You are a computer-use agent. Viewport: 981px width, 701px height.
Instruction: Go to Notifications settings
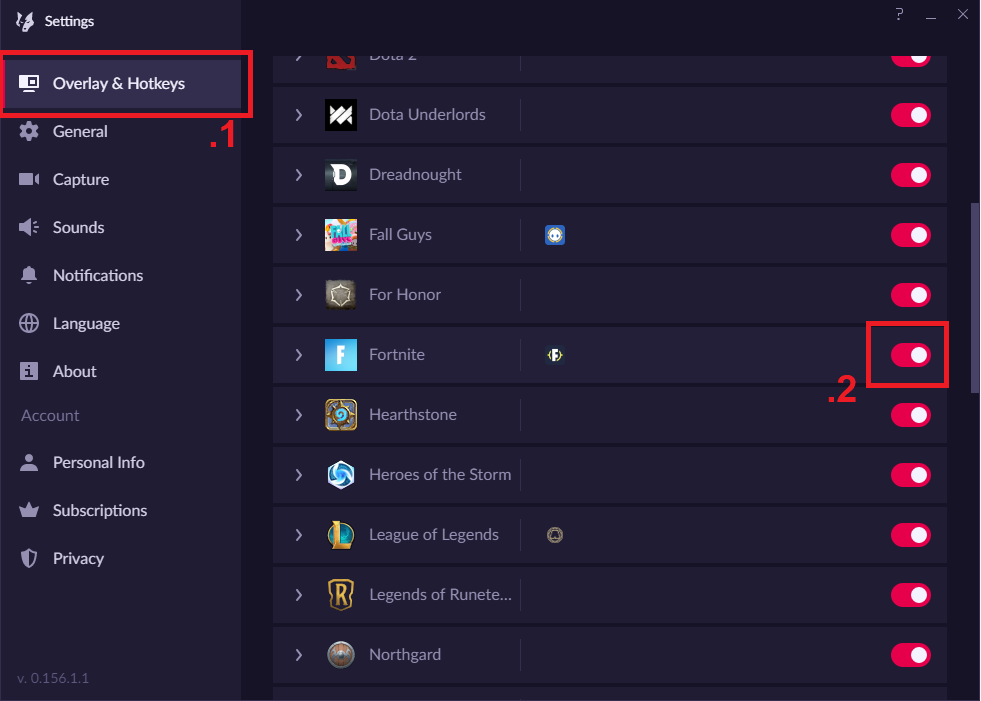coord(120,275)
